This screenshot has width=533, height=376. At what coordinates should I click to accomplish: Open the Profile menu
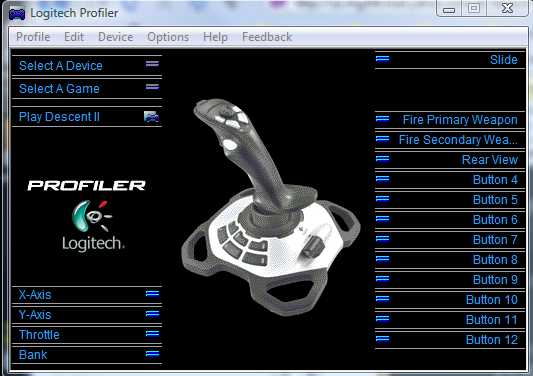tap(33, 37)
